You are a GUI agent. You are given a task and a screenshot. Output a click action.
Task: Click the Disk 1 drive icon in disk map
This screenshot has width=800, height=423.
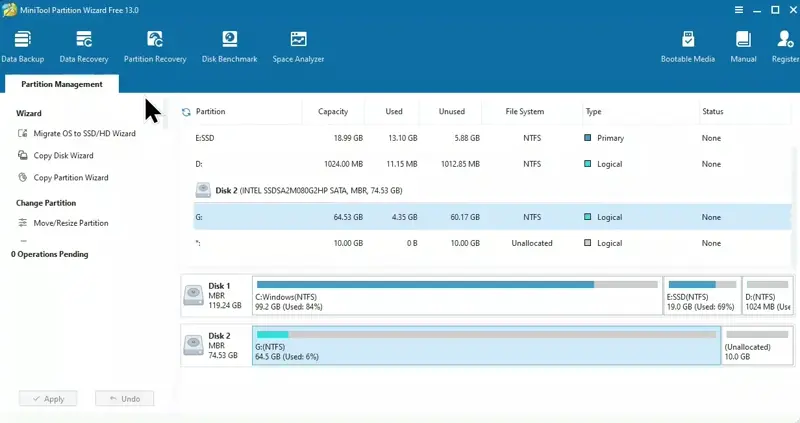pos(193,295)
